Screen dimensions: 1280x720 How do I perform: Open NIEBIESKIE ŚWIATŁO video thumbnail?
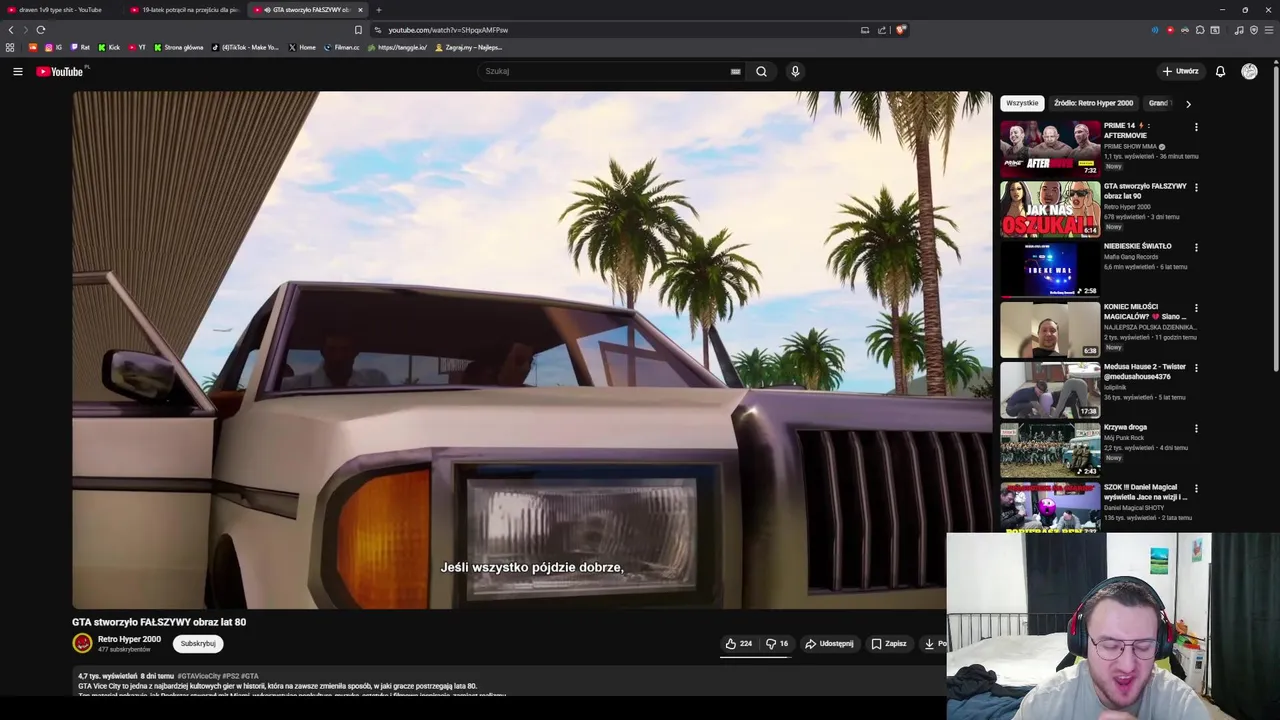point(1050,268)
